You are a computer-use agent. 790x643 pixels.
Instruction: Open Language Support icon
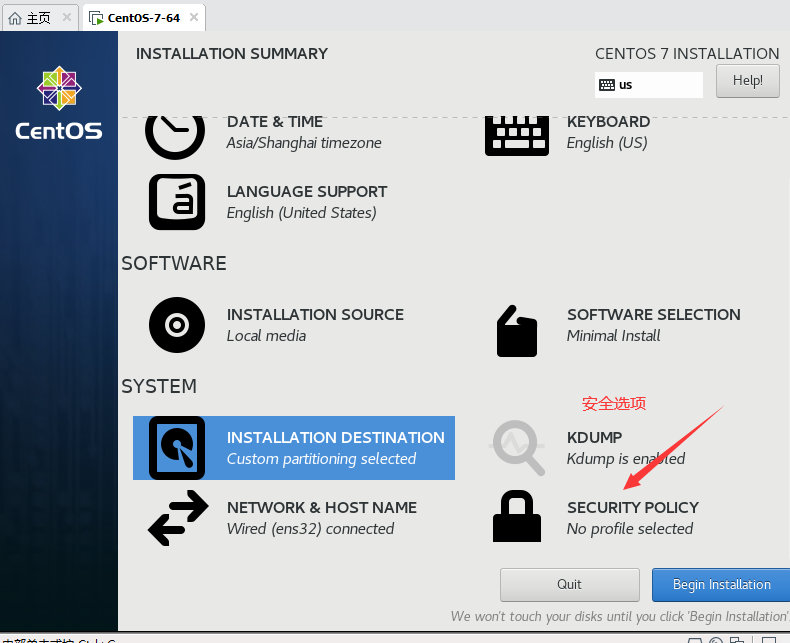point(177,202)
